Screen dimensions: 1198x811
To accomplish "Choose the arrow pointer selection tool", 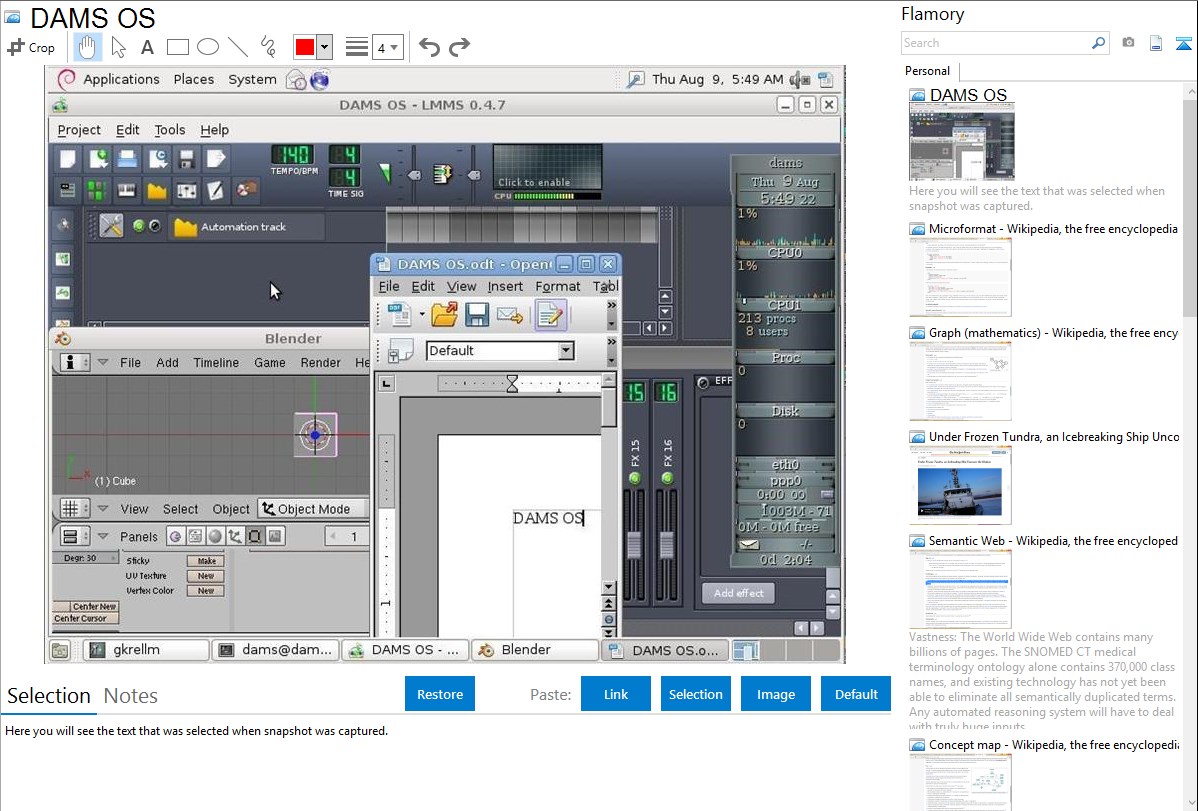I will click(x=118, y=47).
